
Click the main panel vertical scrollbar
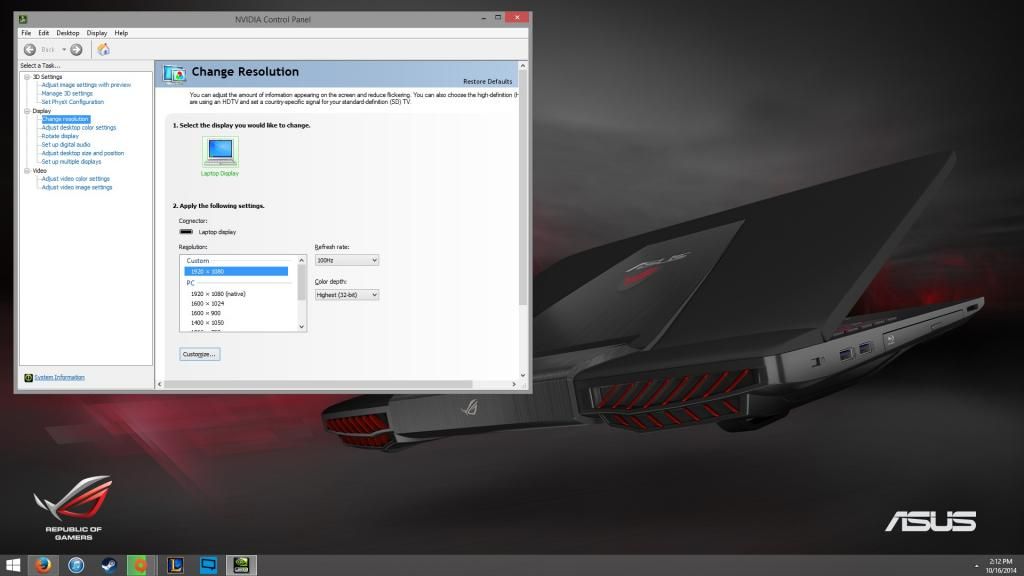522,189
